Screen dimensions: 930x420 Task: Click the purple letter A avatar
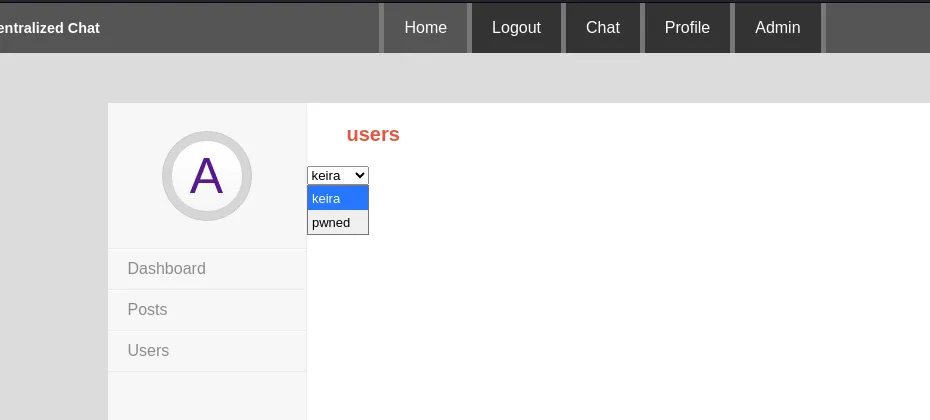click(206, 176)
